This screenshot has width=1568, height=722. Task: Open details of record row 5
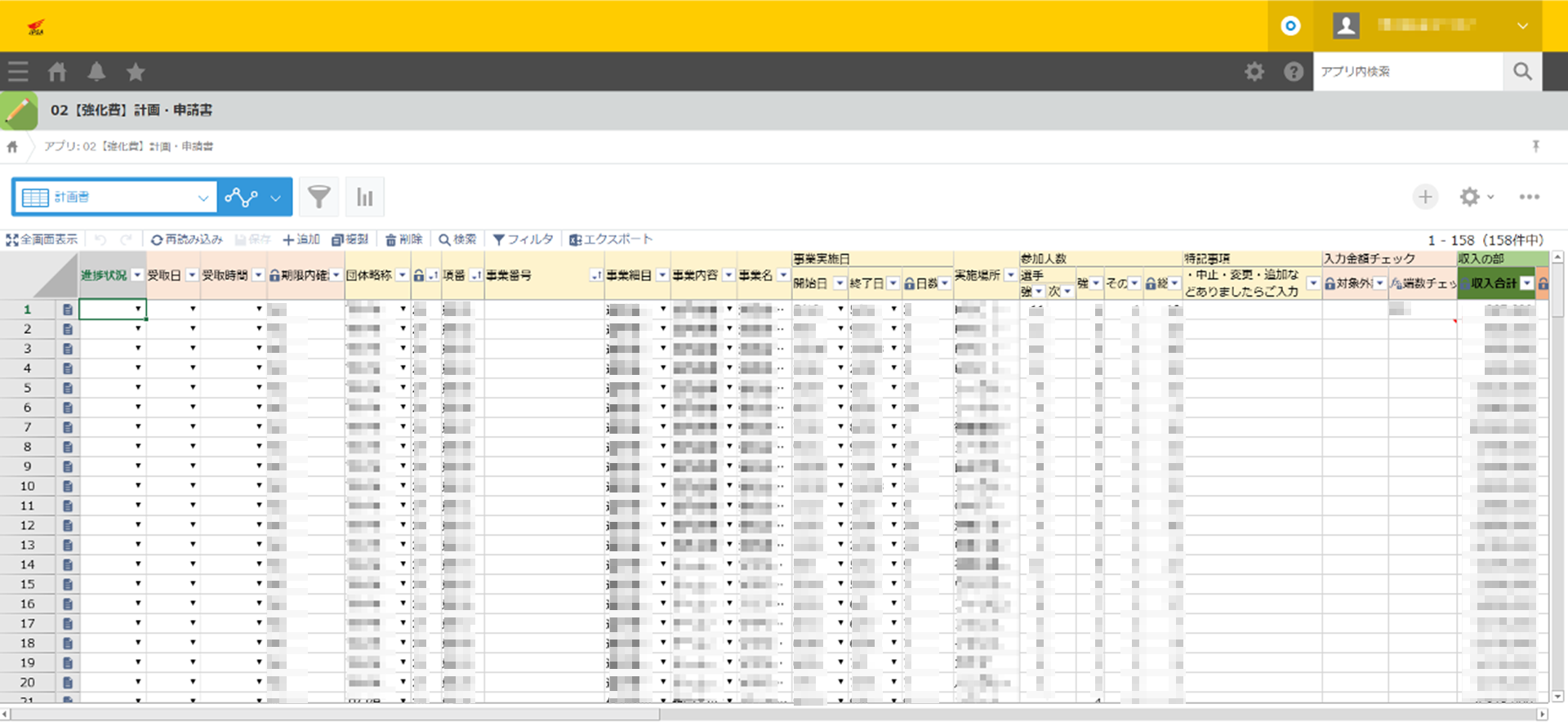[x=68, y=388]
